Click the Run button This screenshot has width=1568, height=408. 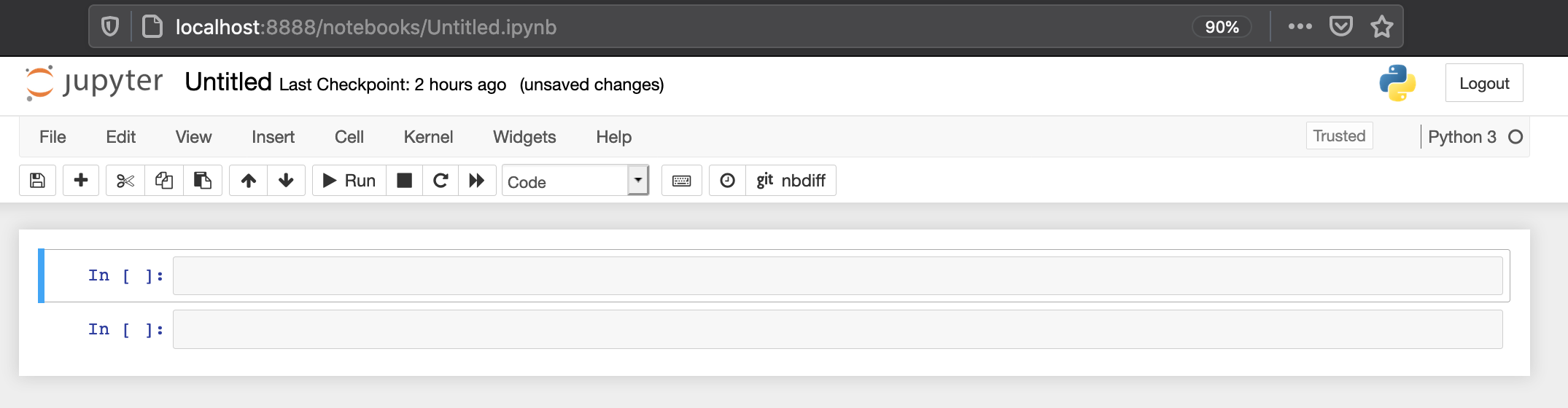click(349, 181)
